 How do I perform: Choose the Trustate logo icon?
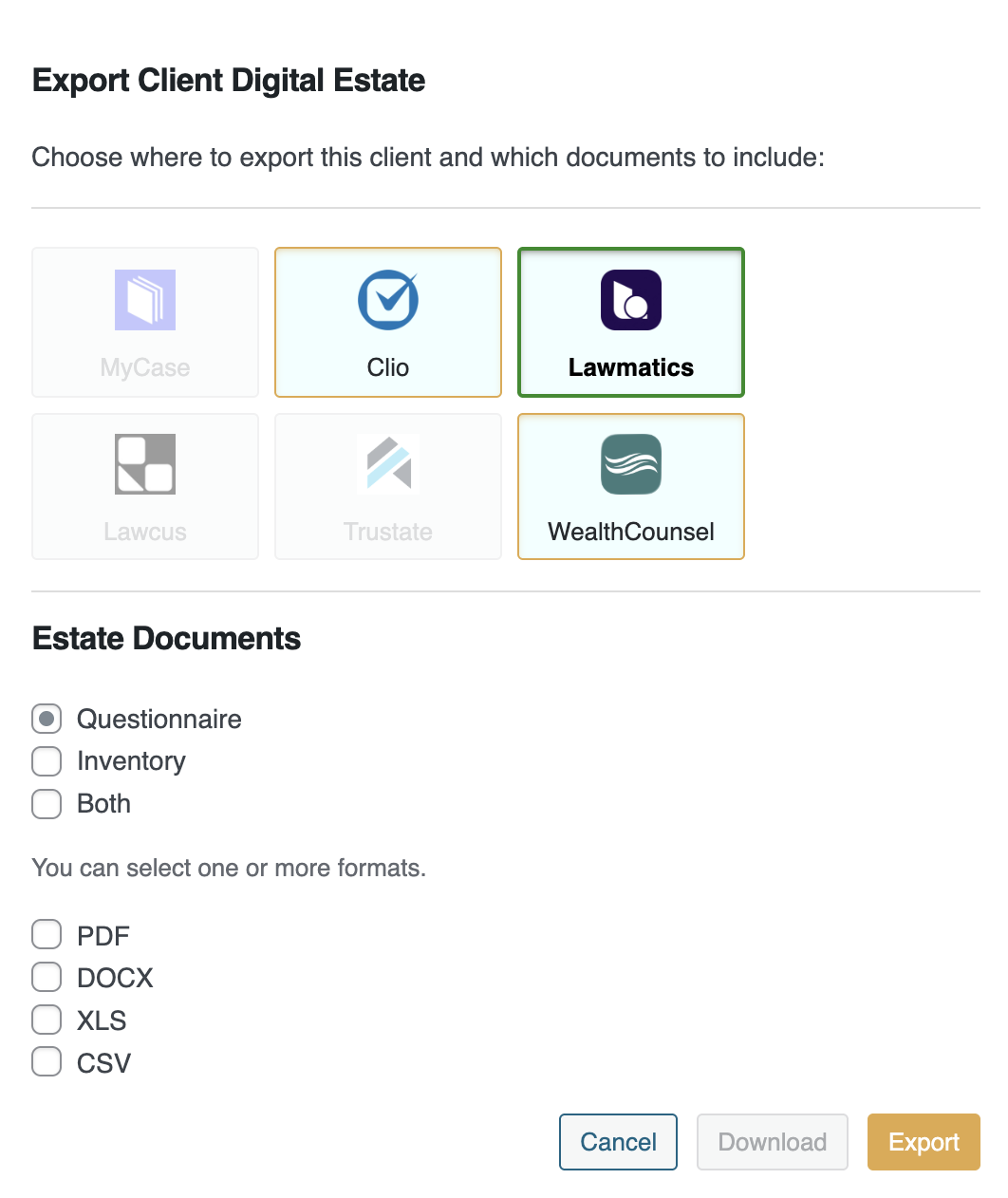coord(388,464)
